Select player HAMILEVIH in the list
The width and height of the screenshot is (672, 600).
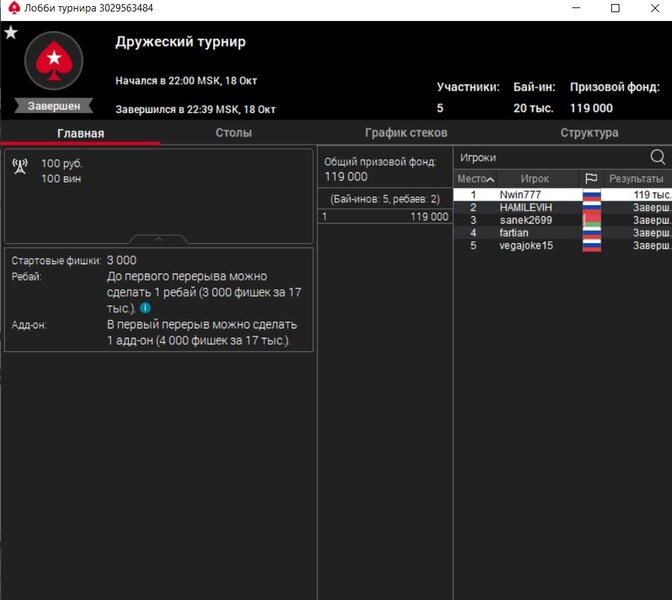(x=525, y=207)
